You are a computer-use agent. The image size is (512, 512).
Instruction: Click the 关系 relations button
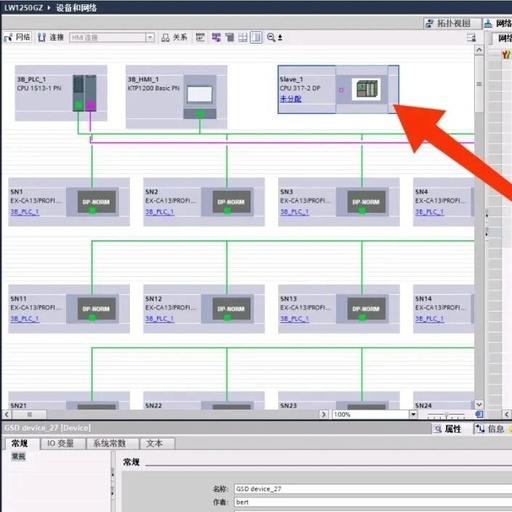coord(174,37)
